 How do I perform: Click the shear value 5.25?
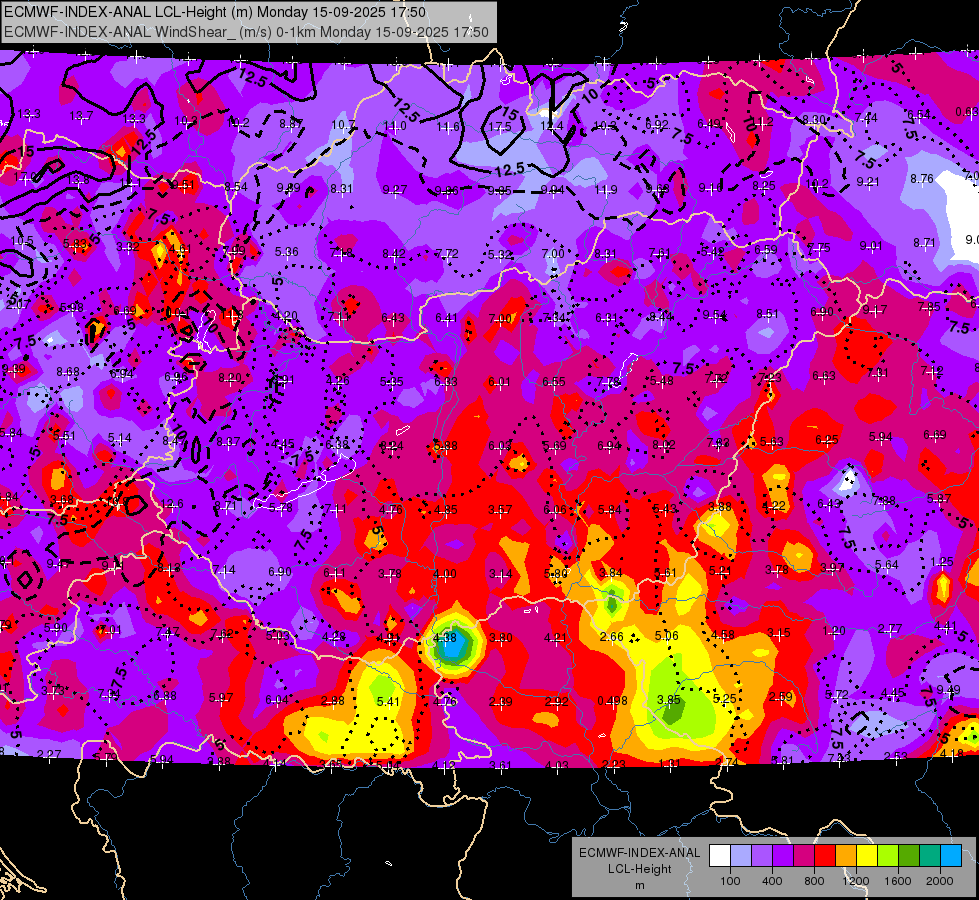[x=724, y=698]
